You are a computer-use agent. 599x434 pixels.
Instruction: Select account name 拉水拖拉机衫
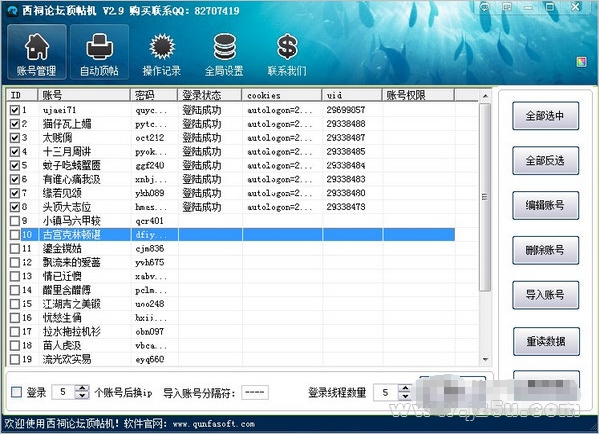click(72, 331)
